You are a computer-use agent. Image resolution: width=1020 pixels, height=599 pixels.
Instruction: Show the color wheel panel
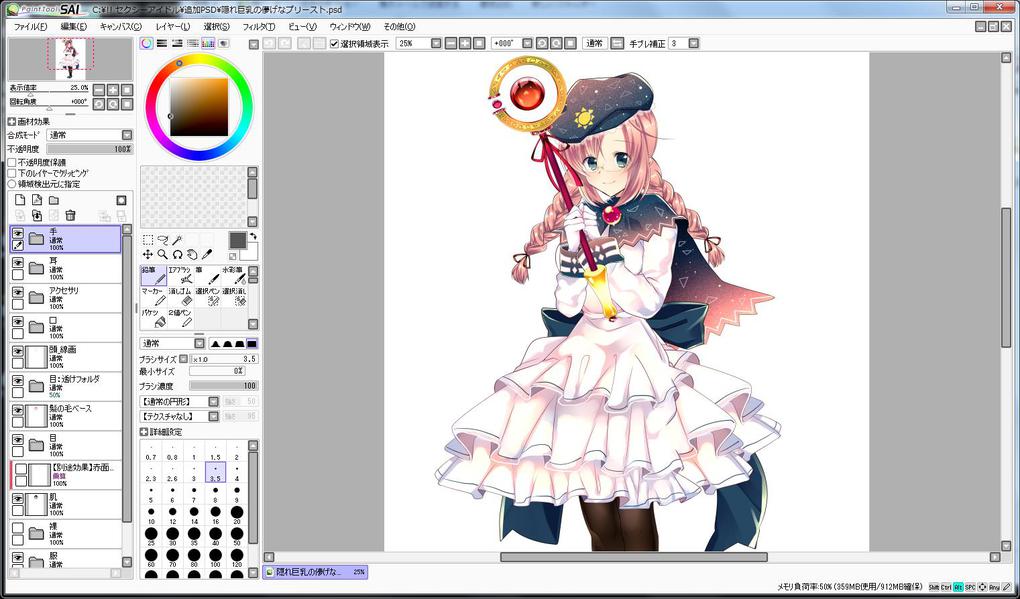[x=147, y=44]
